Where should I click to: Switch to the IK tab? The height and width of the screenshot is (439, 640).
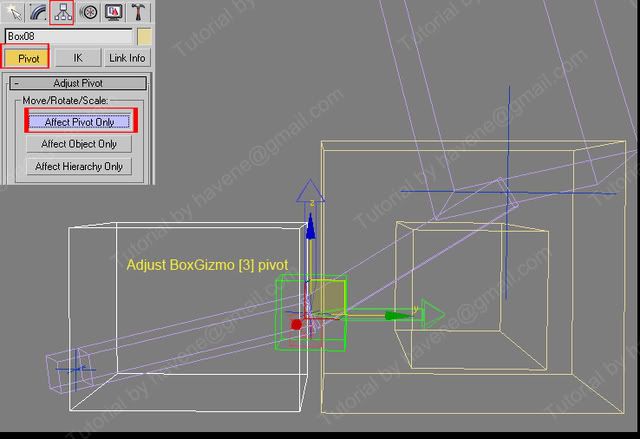pyautogui.click(x=78, y=58)
